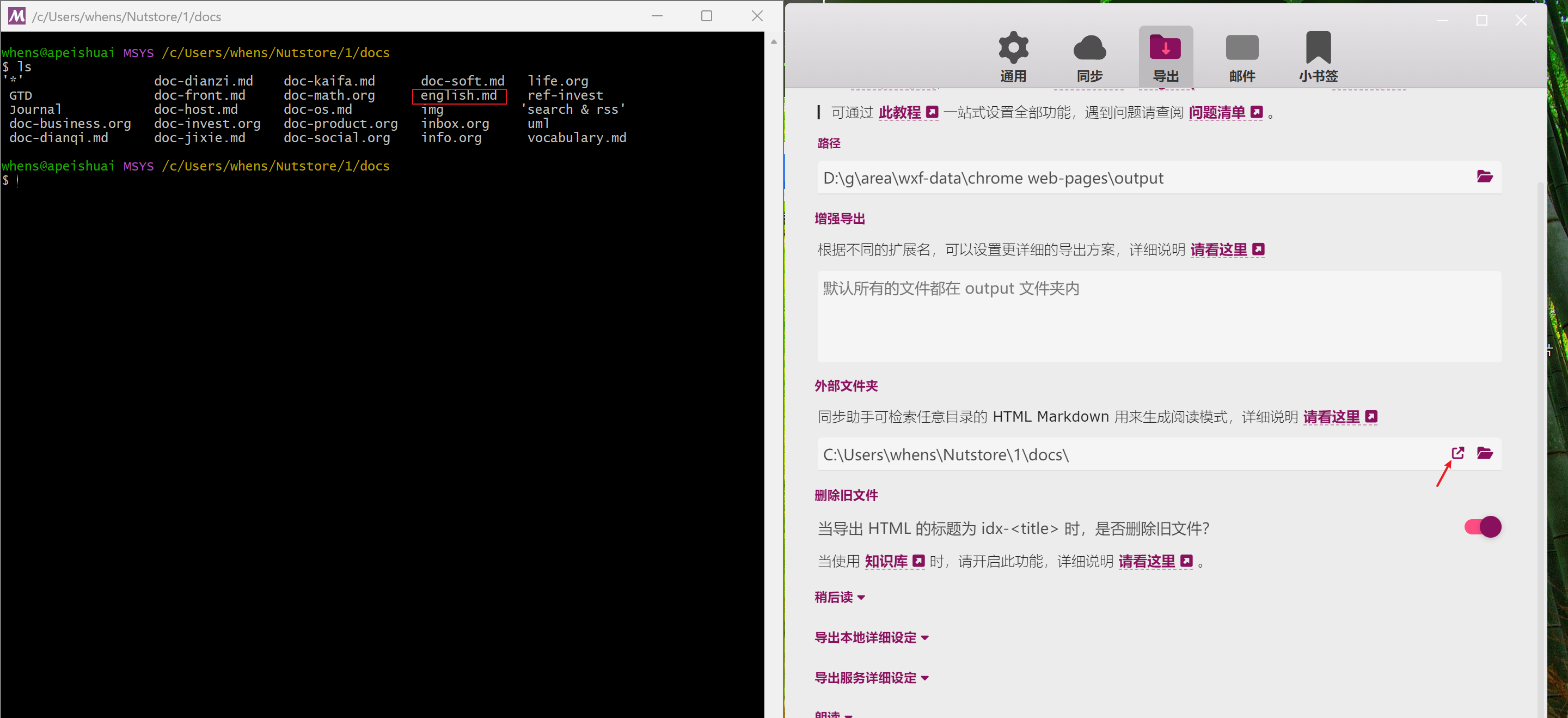Minimize the MSYS terminal window

pos(657,16)
